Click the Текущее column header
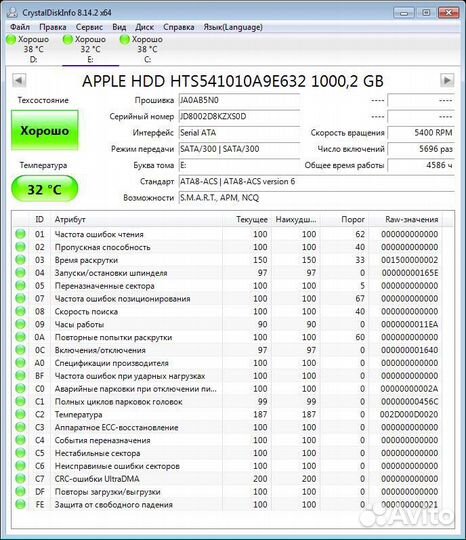 click(247, 219)
